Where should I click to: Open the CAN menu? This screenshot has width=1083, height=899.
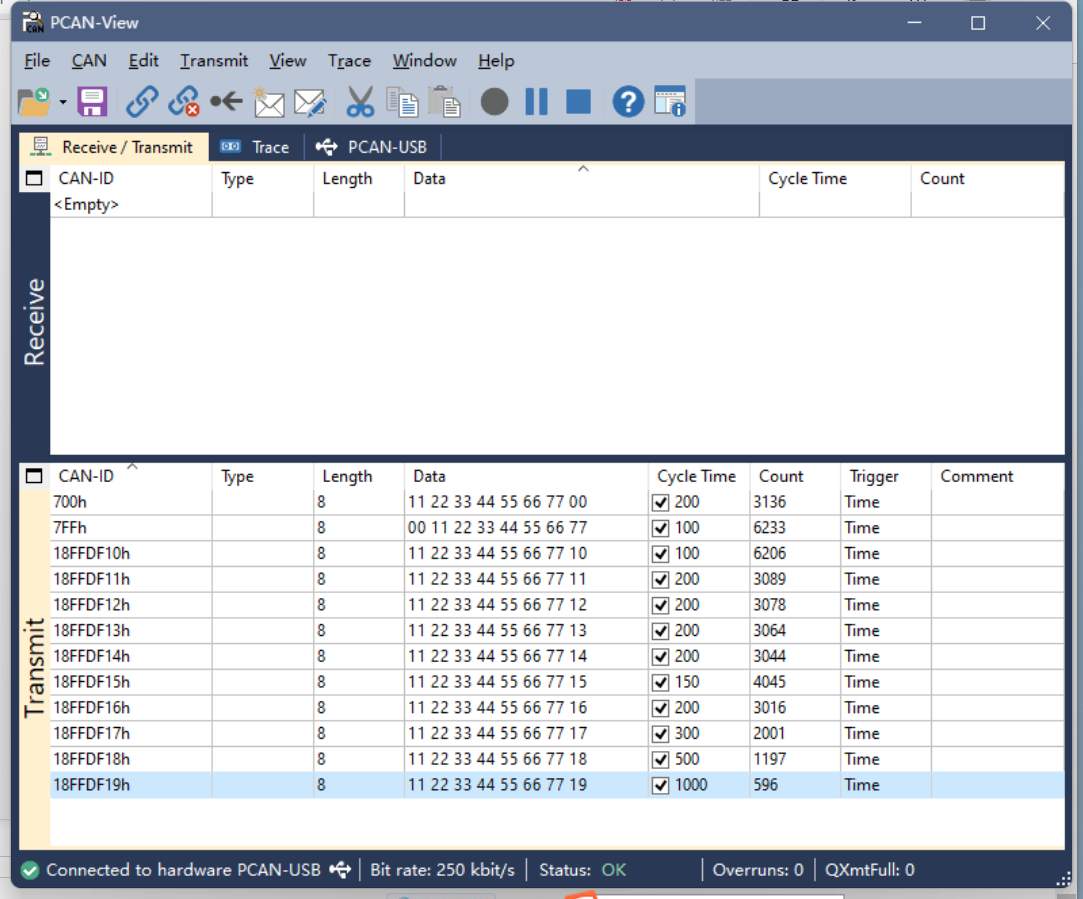point(89,61)
